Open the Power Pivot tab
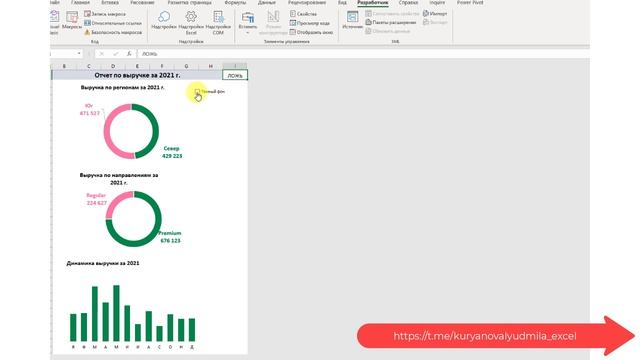 [x=470, y=3]
